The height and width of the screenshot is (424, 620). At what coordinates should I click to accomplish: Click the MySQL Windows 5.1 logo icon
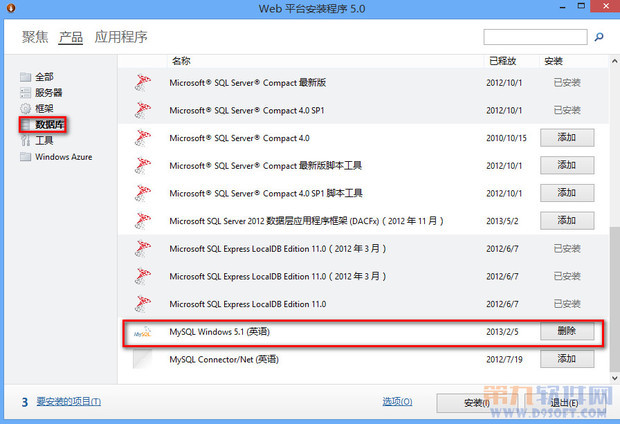pyautogui.click(x=143, y=332)
